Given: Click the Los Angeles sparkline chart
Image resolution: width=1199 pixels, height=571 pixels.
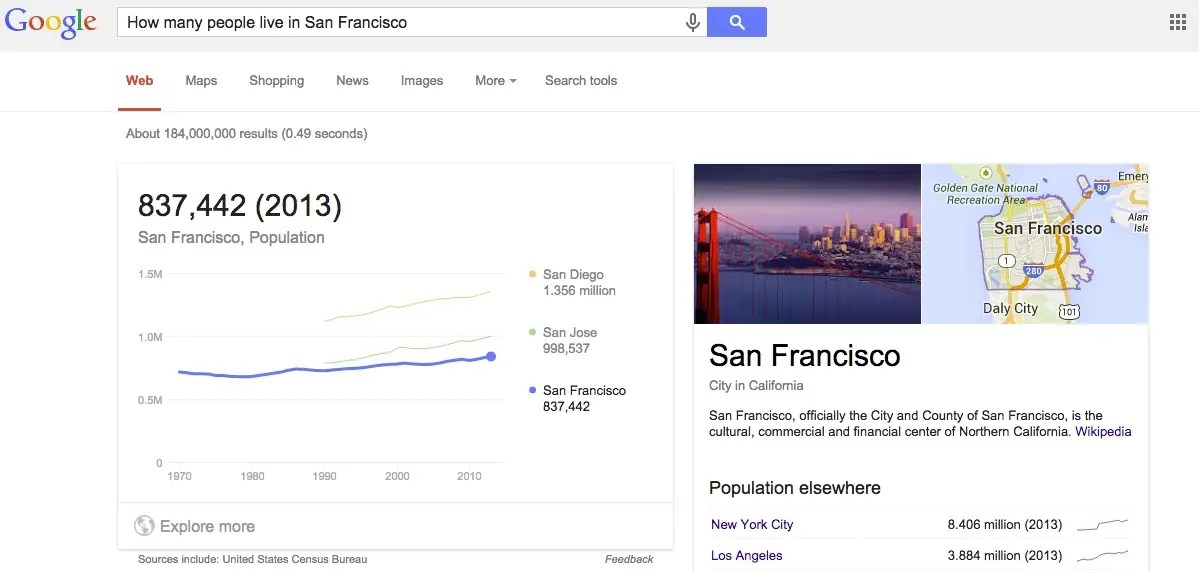Looking at the screenshot, I should pos(1102,555).
